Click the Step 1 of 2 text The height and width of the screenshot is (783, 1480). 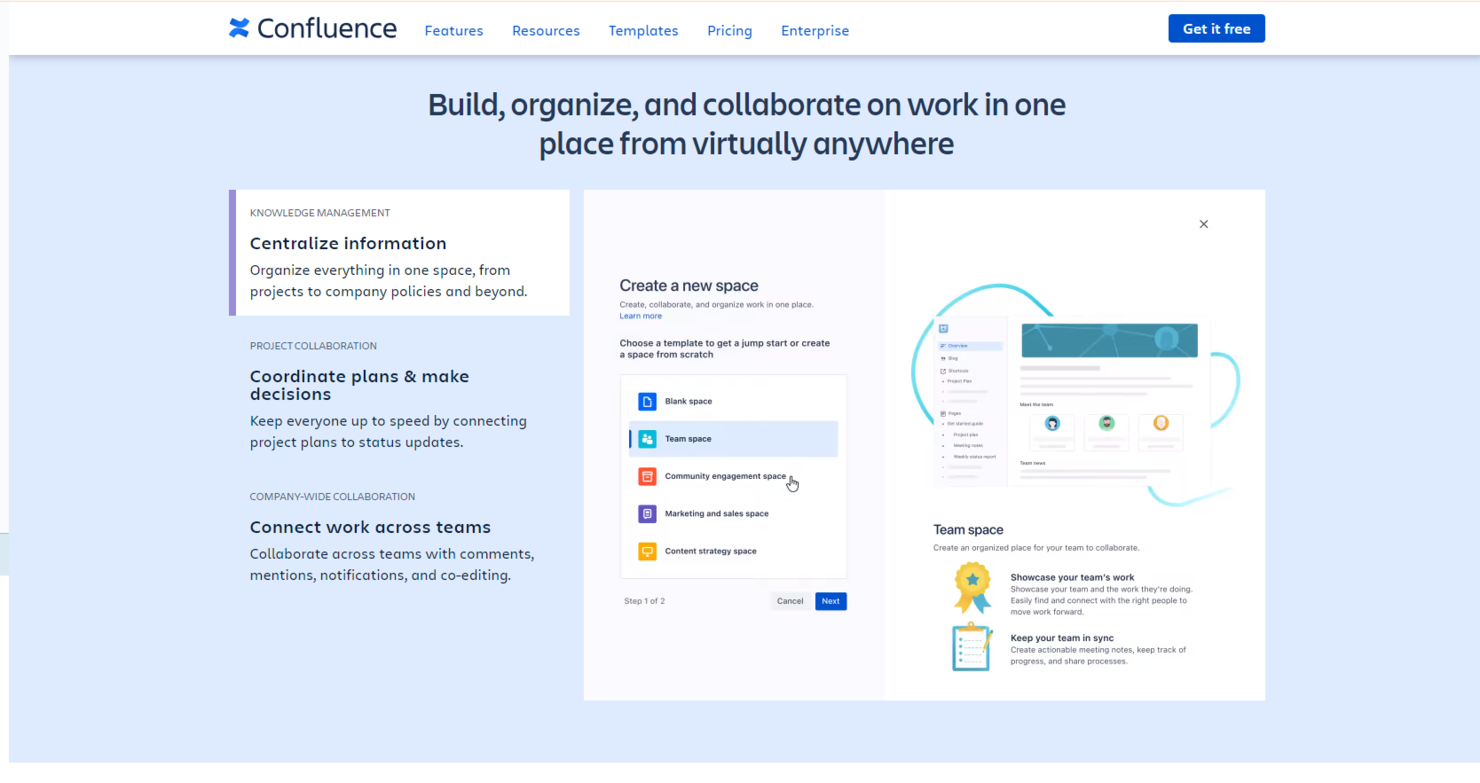point(644,601)
